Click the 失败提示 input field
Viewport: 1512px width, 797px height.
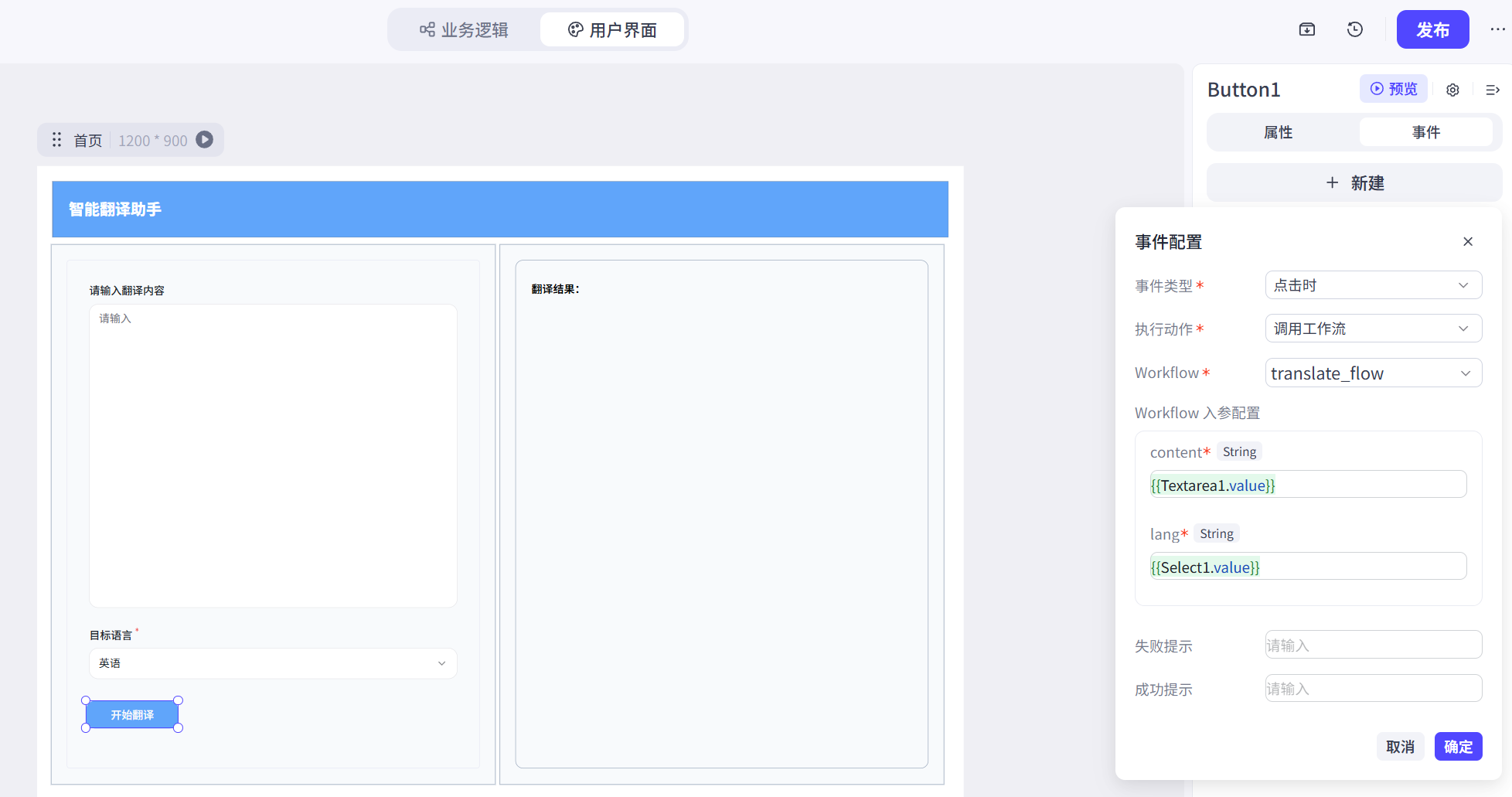[x=1373, y=645]
